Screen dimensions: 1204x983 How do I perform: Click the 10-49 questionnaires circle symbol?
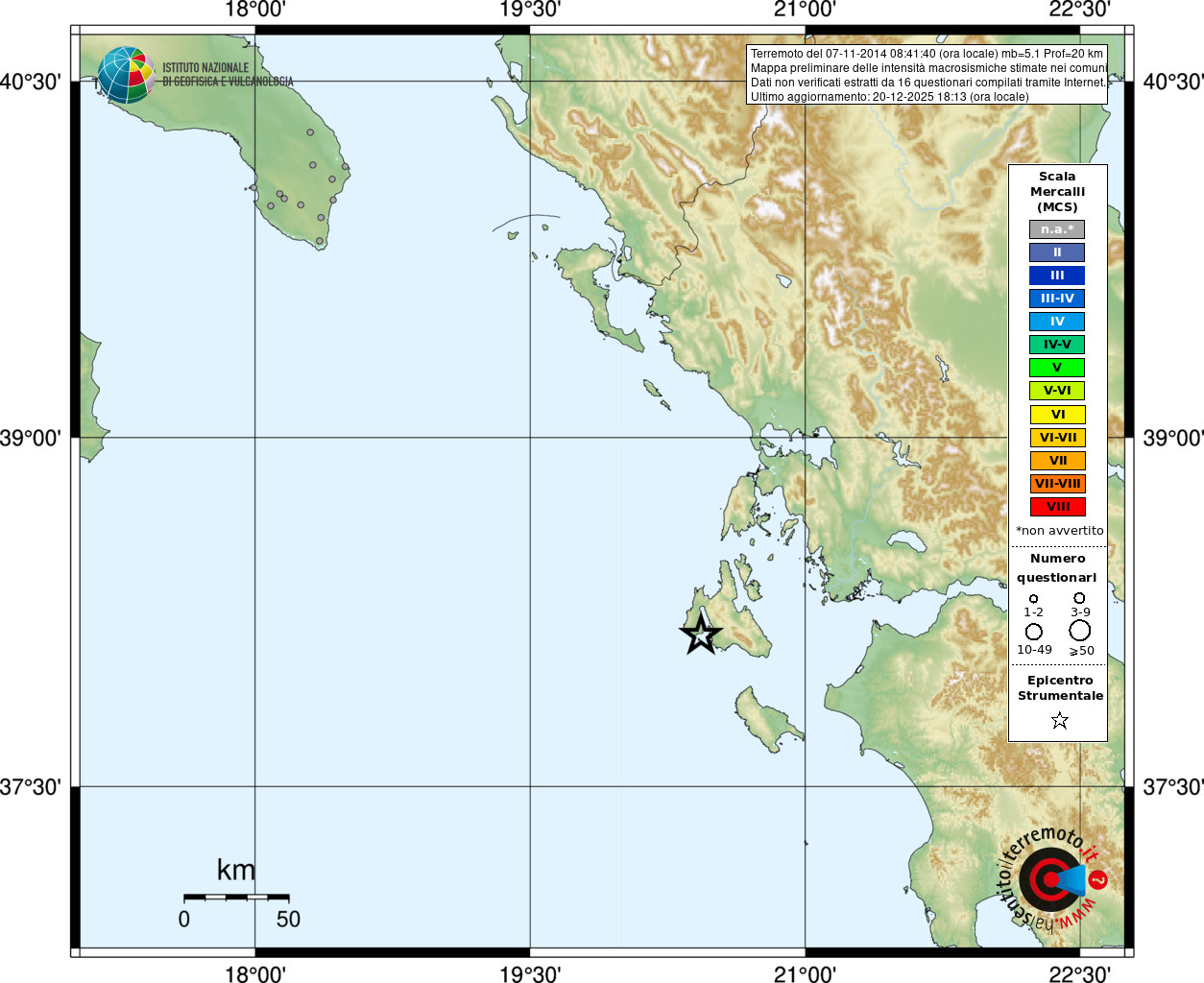(x=1034, y=632)
